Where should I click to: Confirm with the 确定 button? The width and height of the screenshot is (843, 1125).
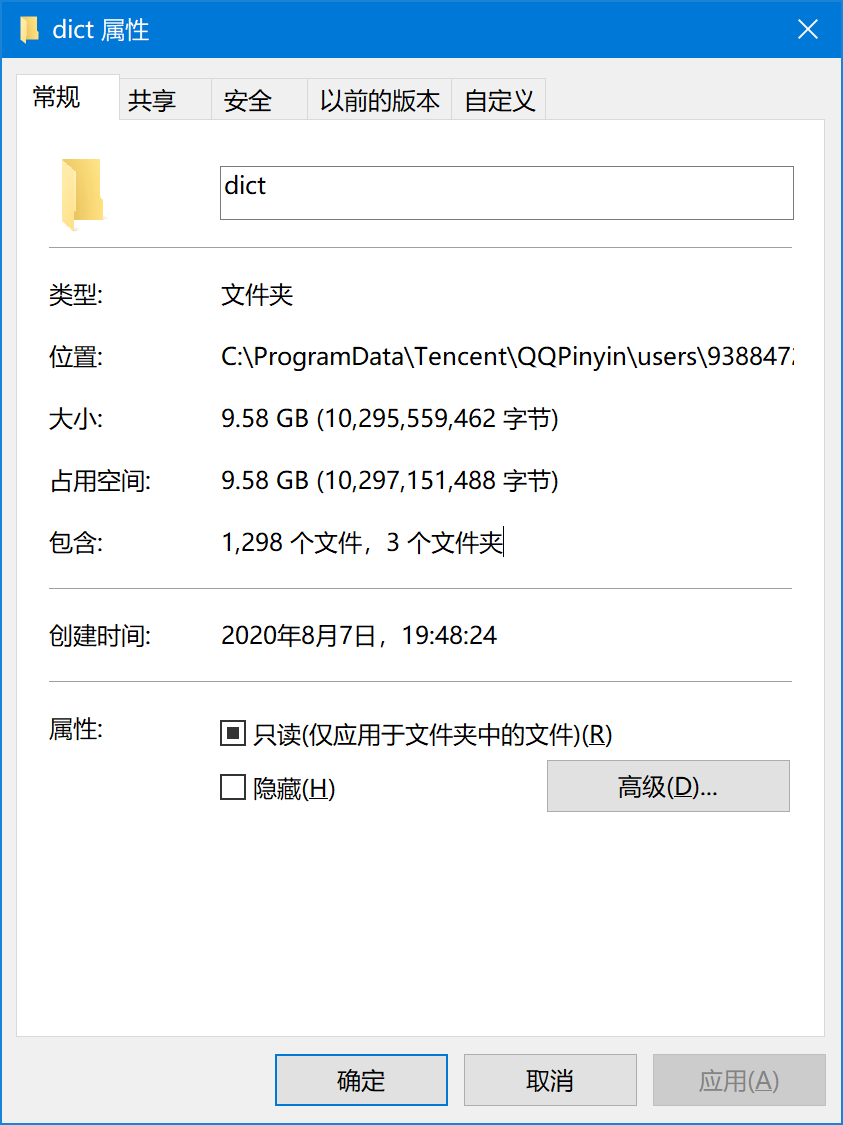tap(362, 1080)
